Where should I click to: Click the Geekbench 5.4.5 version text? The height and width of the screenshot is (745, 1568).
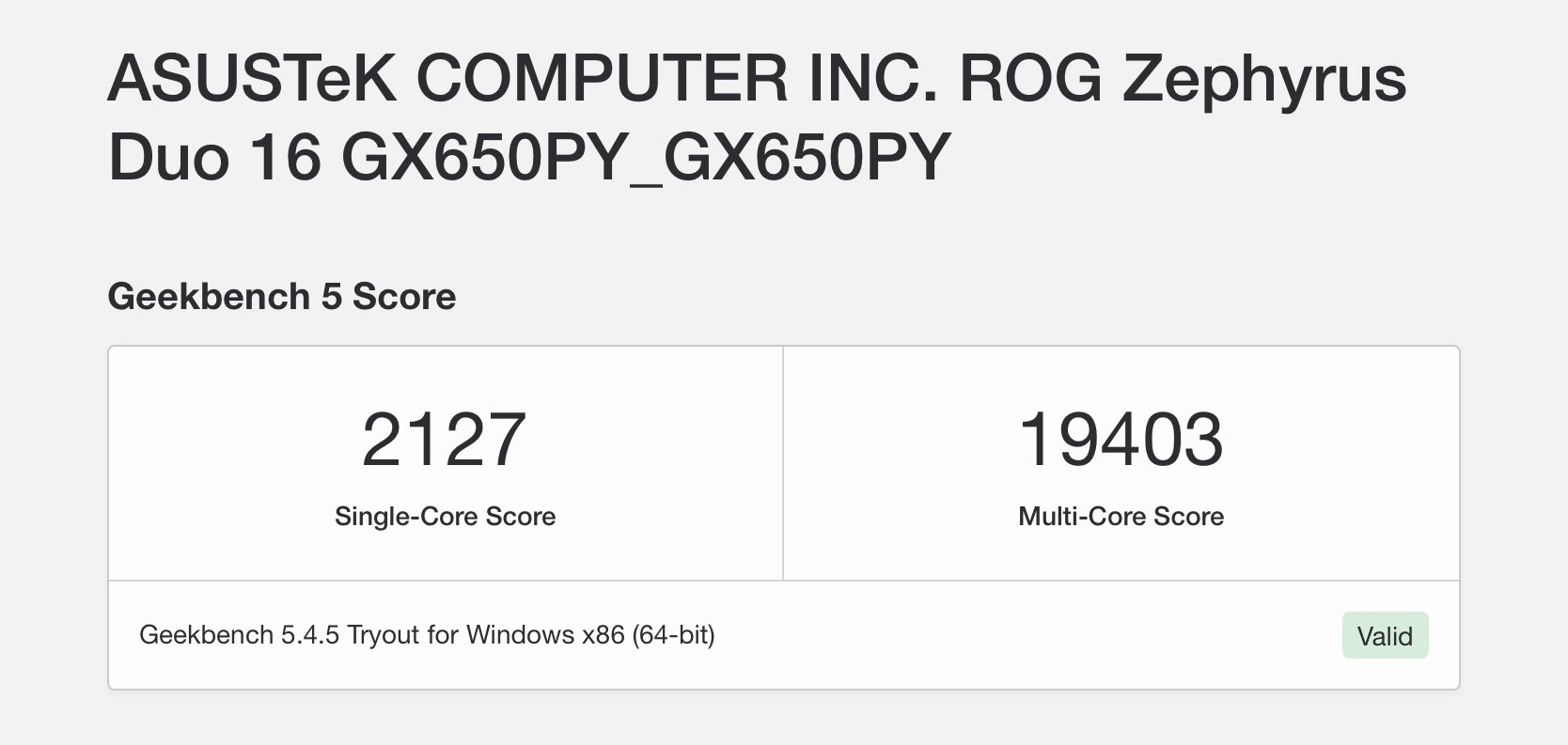pos(240,635)
